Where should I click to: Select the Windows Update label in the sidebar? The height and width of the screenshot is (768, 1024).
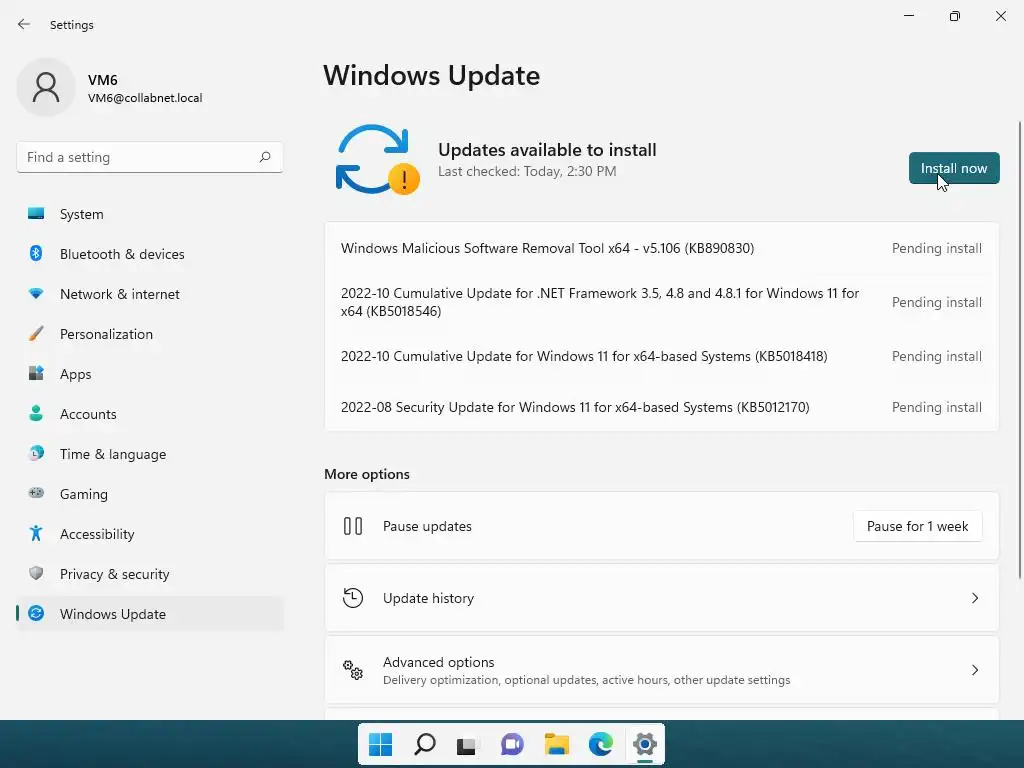point(113,614)
